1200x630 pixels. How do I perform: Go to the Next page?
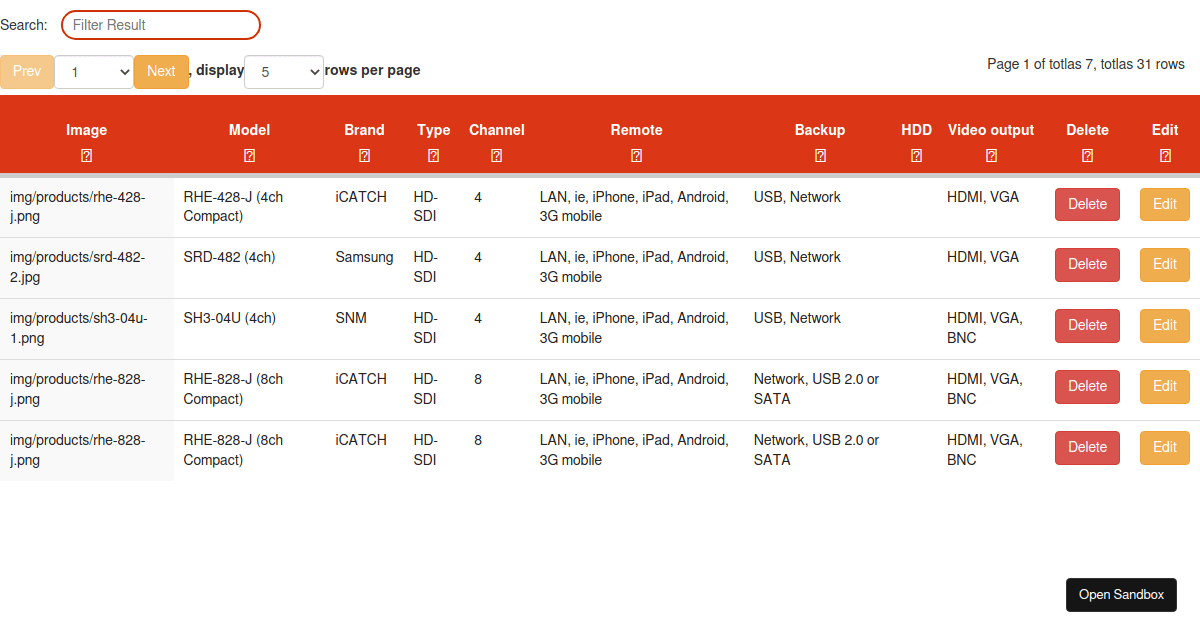[161, 71]
